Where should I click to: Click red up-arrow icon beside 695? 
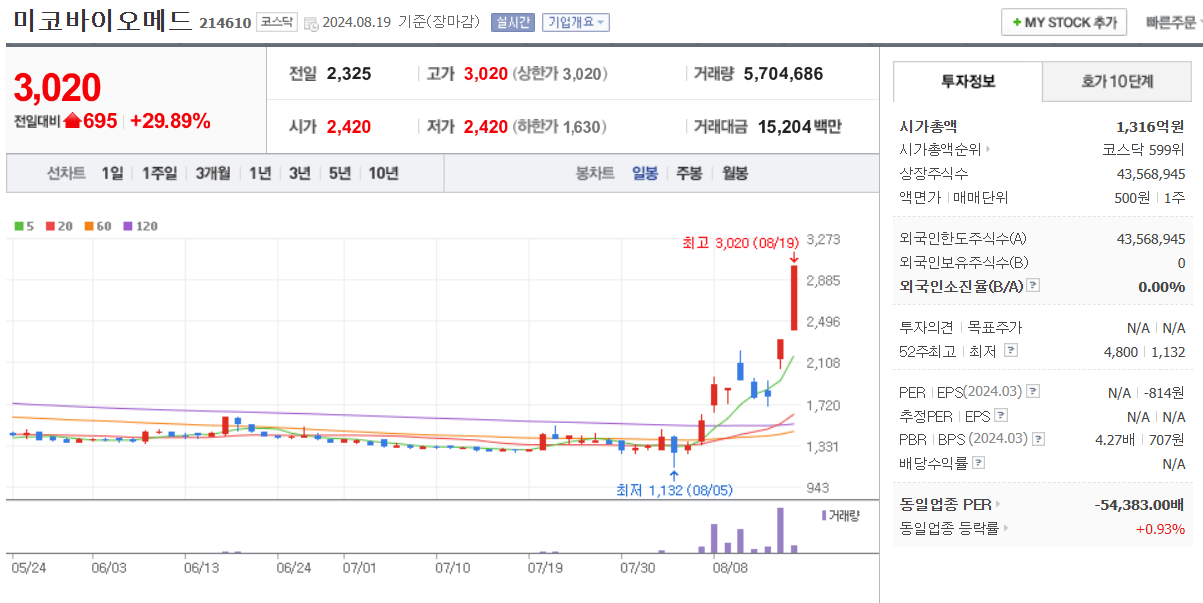tap(72, 122)
